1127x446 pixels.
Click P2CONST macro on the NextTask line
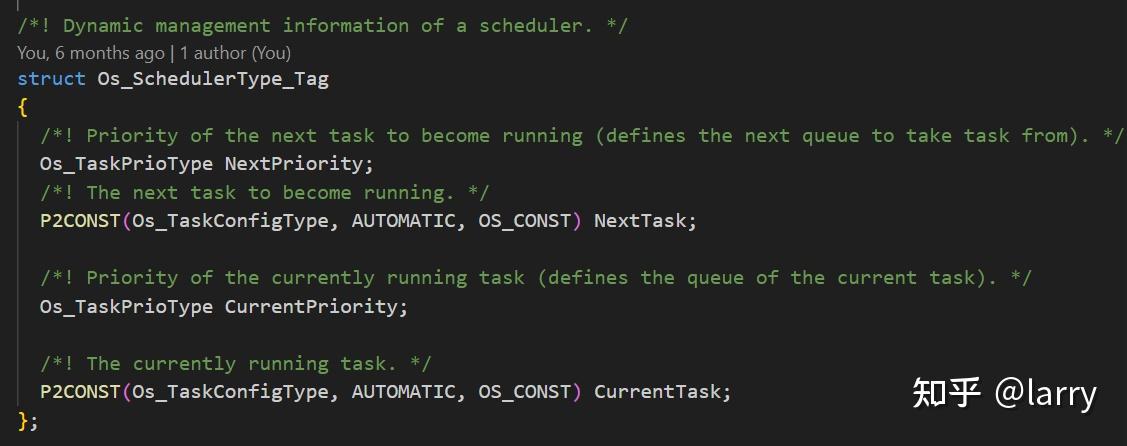tap(79, 221)
